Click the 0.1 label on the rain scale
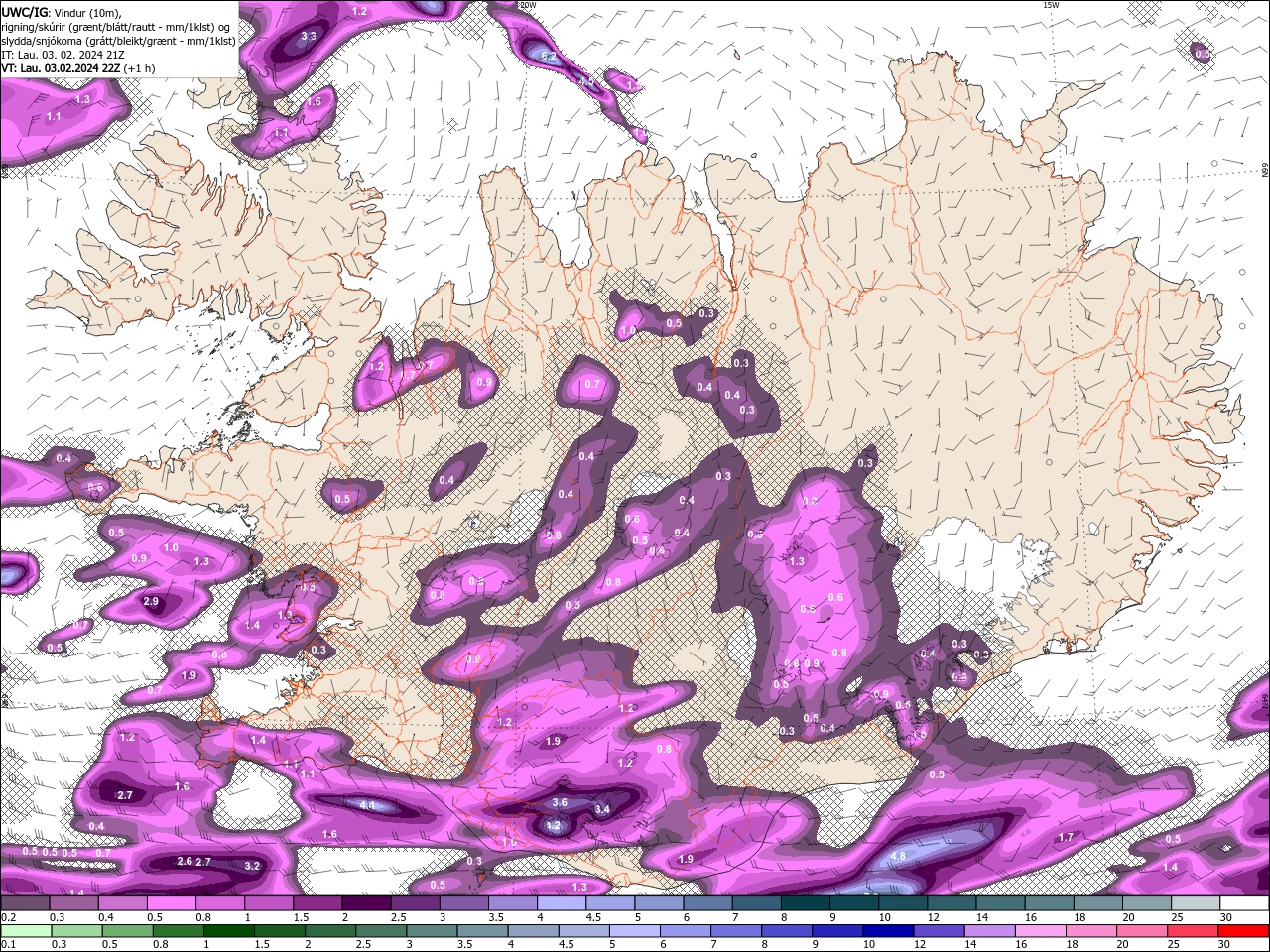The width and height of the screenshot is (1270, 952). [x=7, y=945]
